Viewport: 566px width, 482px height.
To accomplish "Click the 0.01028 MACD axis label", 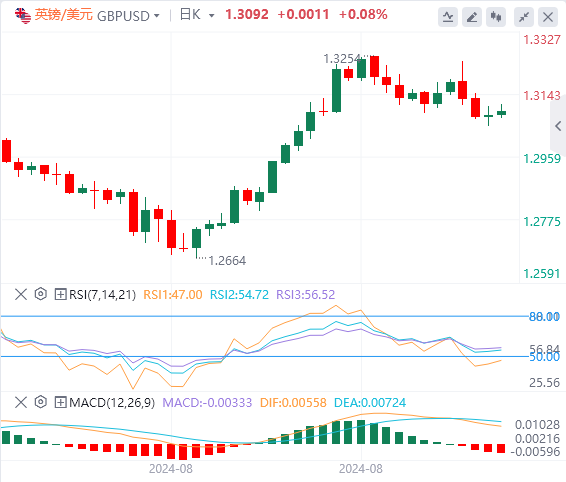I will pos(538,425).
